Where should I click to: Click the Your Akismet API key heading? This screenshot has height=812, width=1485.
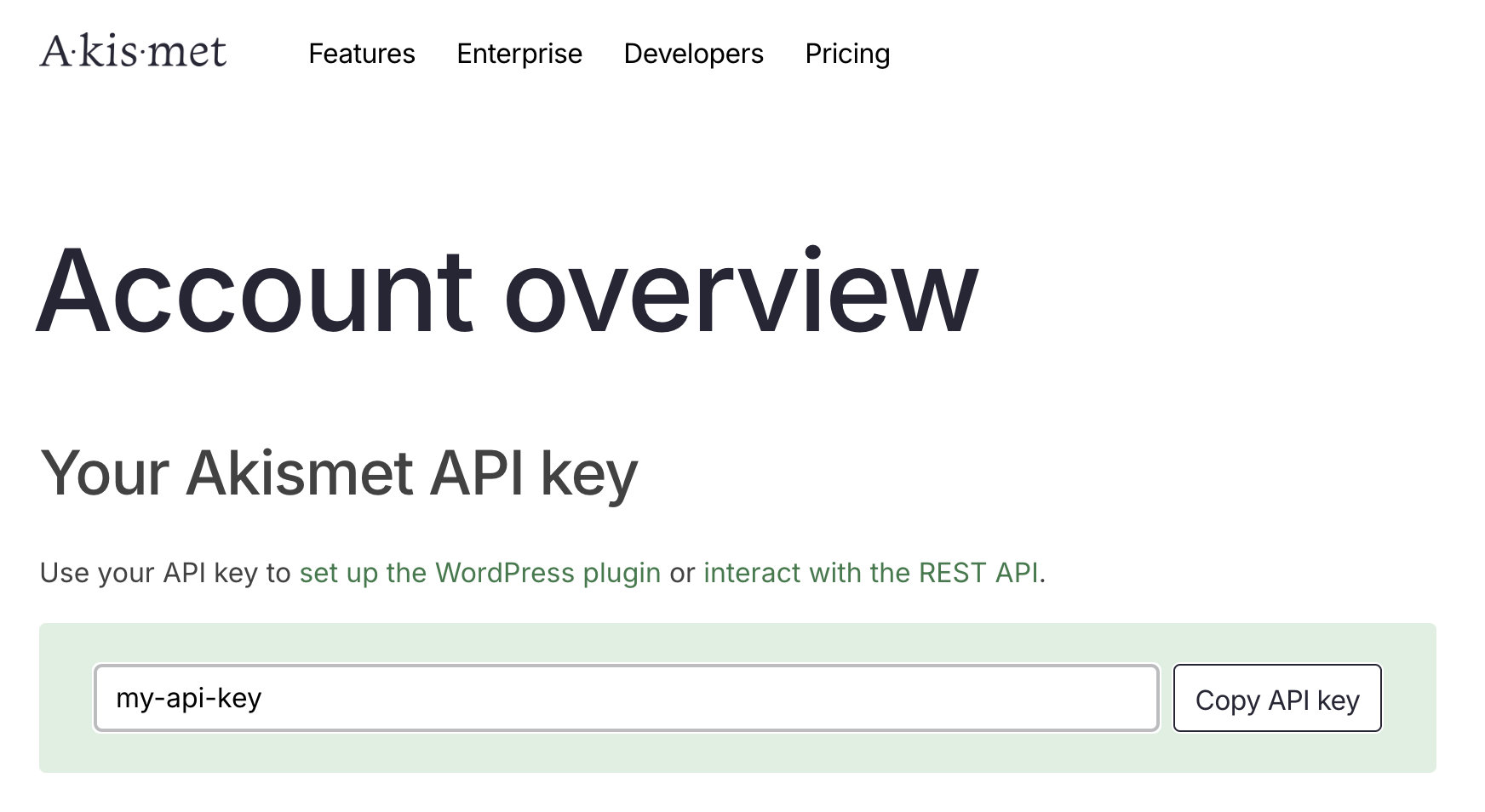pos(339,473)
